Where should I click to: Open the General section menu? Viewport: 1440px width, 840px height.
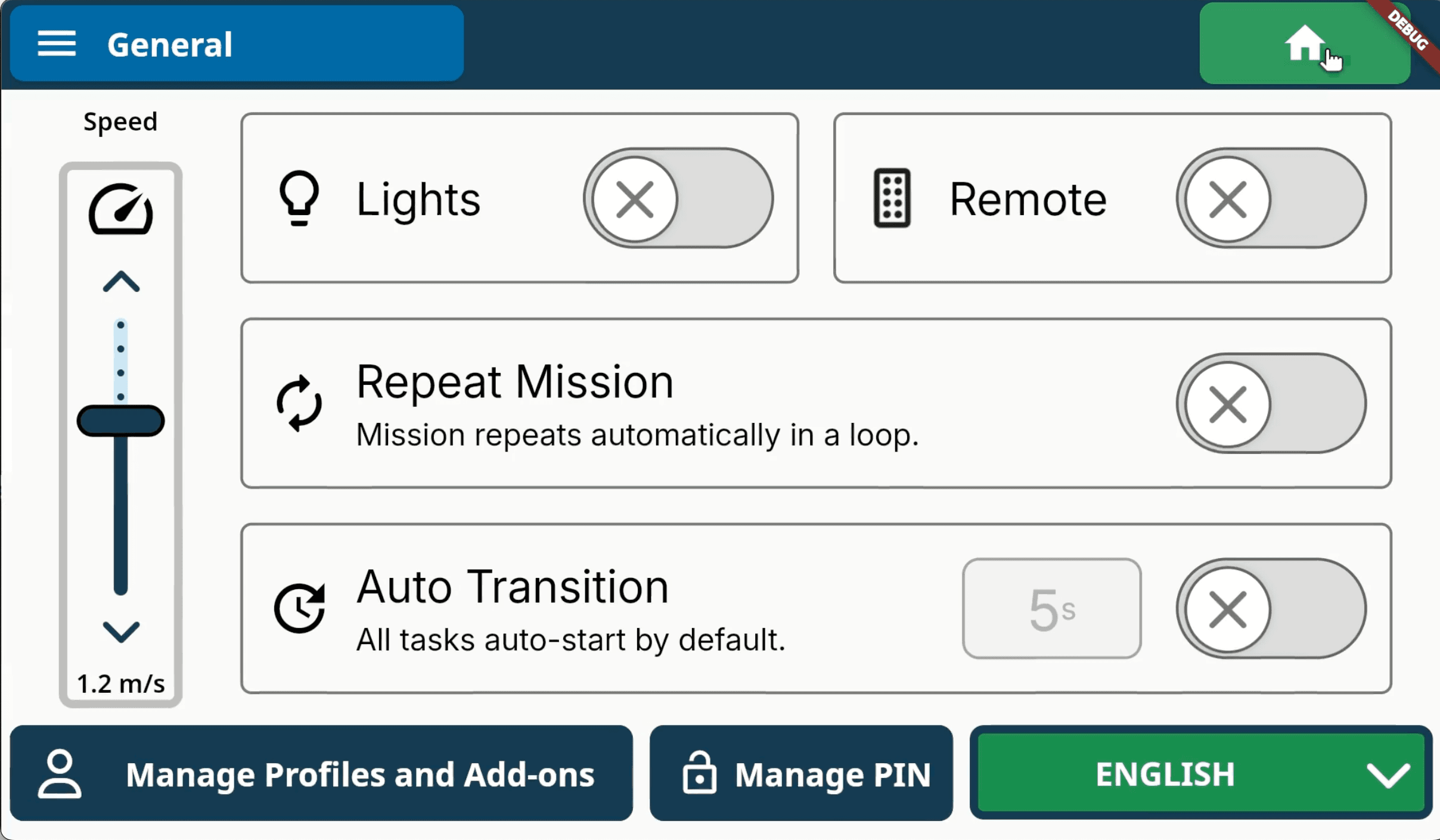click(x=237, y=44)
